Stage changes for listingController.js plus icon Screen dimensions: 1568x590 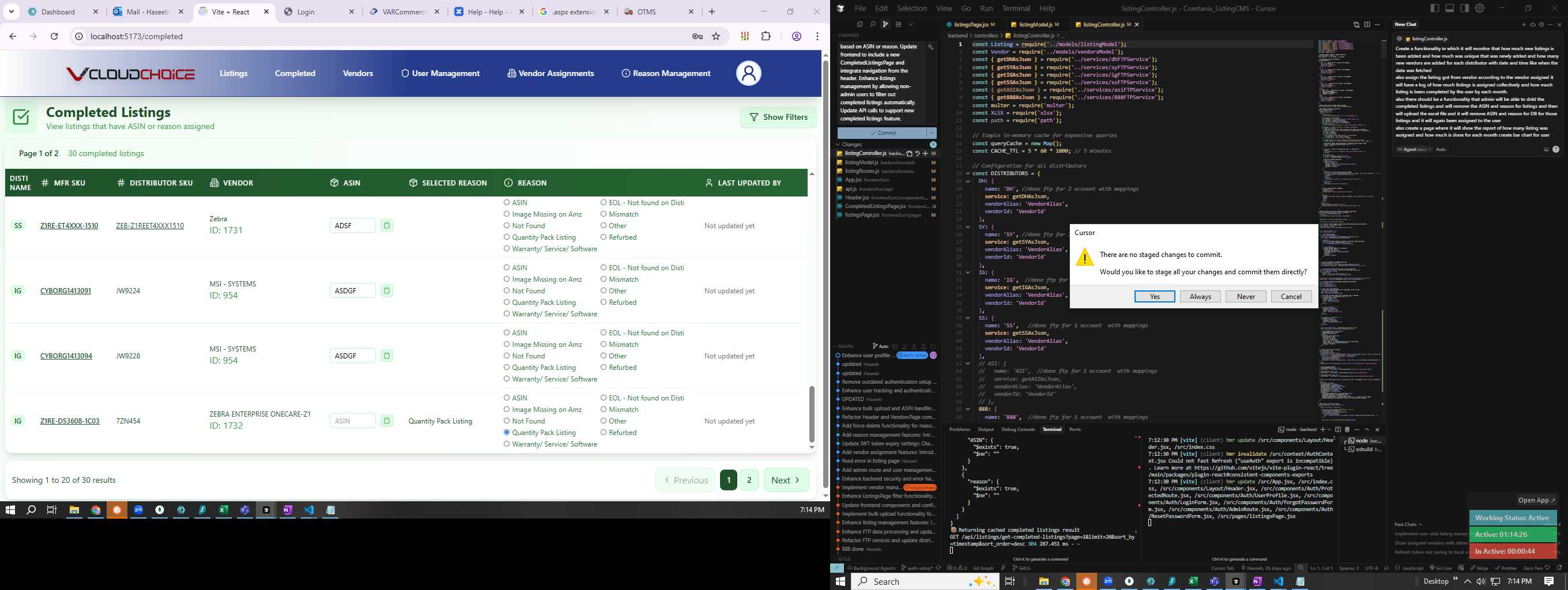tap(925, 154)
